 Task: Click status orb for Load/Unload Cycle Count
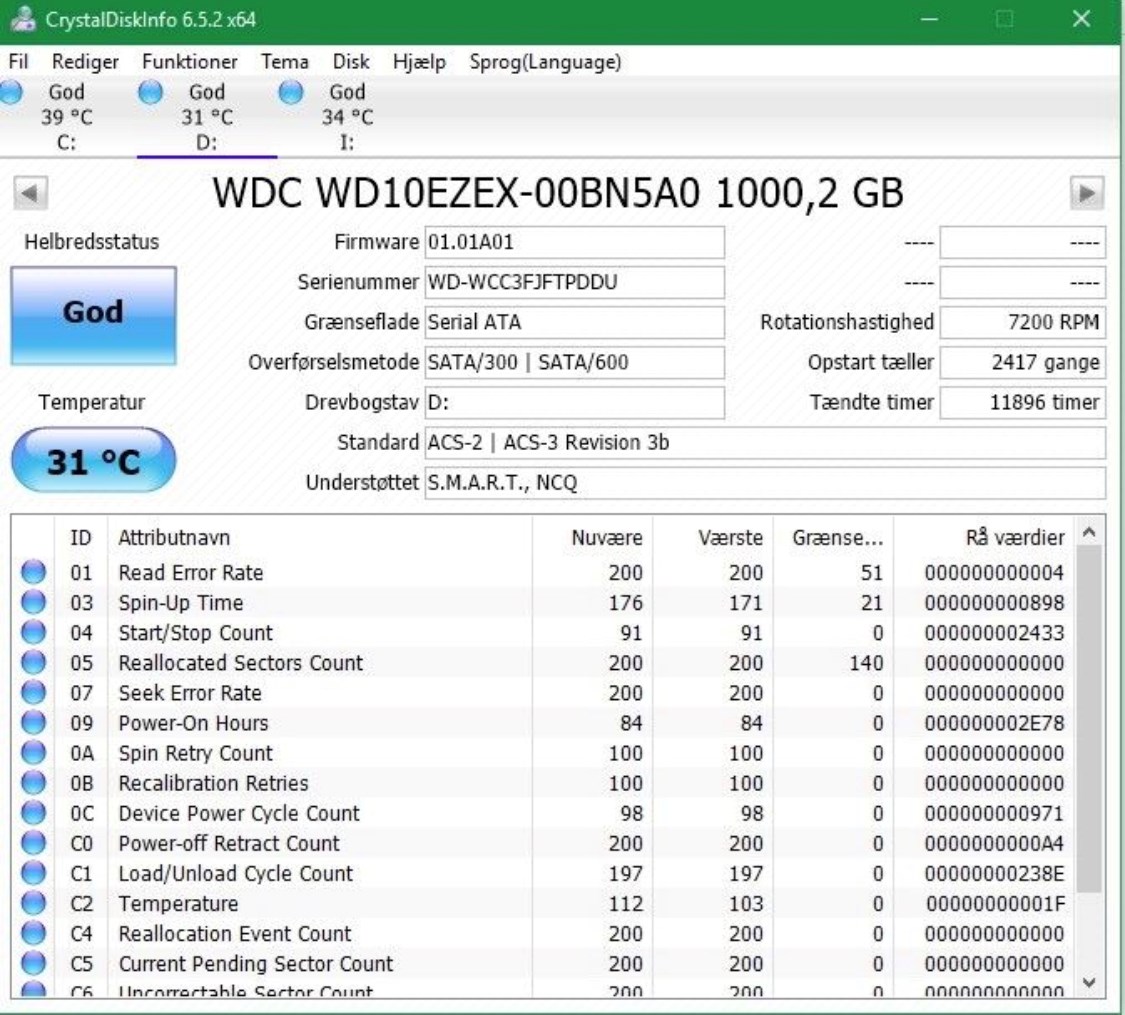point(33,874)
